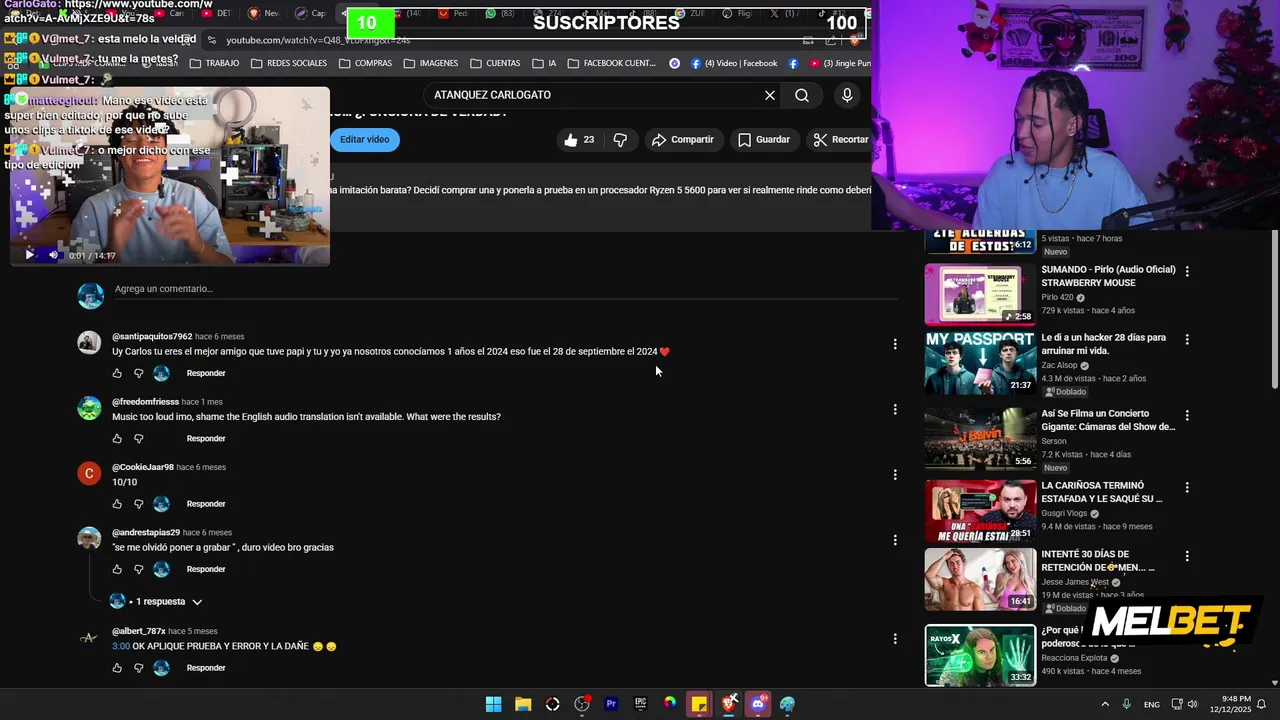Open the (4) Video | Facebook bookmark
The height and width of the screenshot is (720, 1280).
(734, 63)
